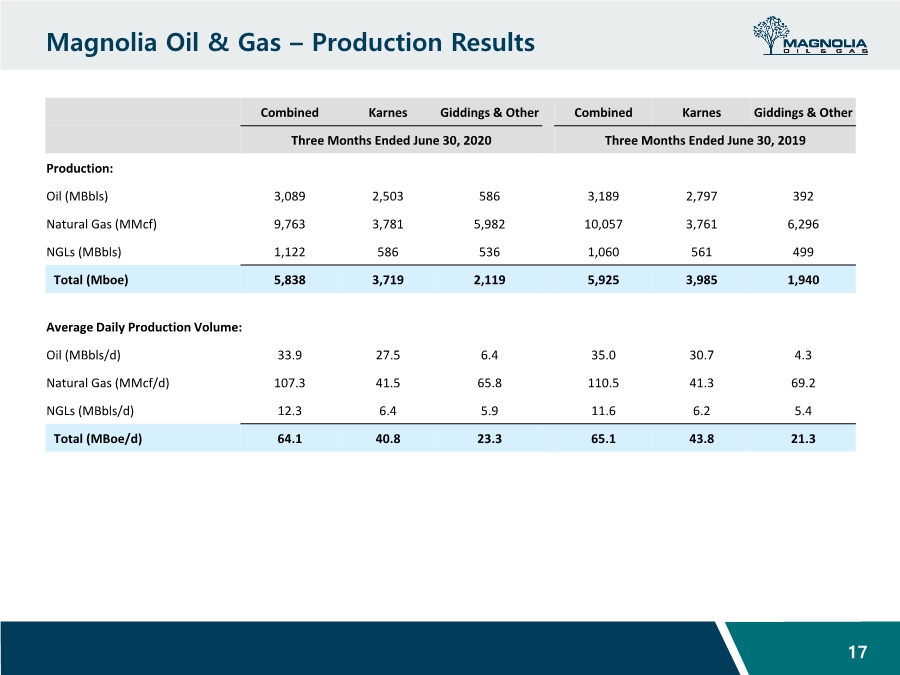
Task: Select the oil value 2,503
Action: pos(387,196)
